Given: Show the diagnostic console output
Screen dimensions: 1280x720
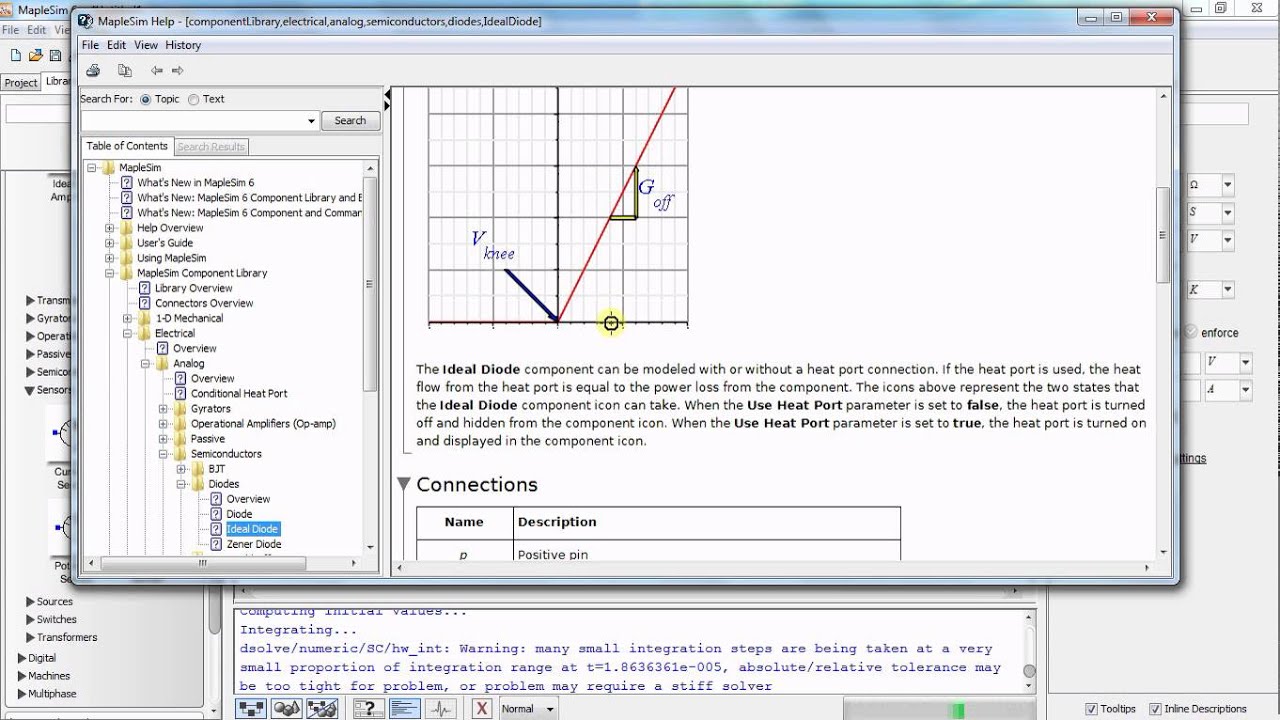Looking at the screenshot, I should tap(404, 708).
